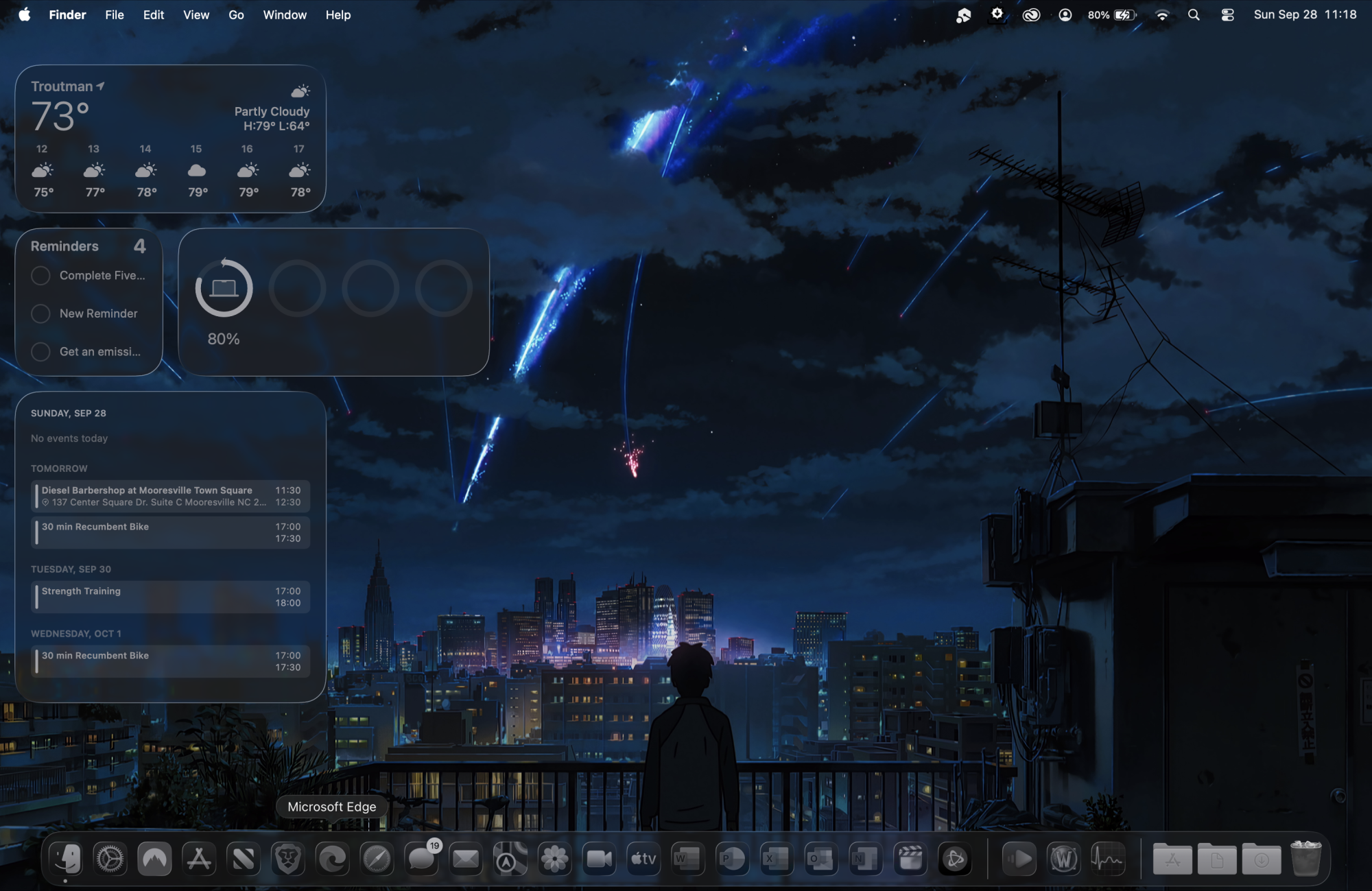Viewport: 1372px width, 891px height.
Task: Open the Go menu
Action: (x=236, y=15)
